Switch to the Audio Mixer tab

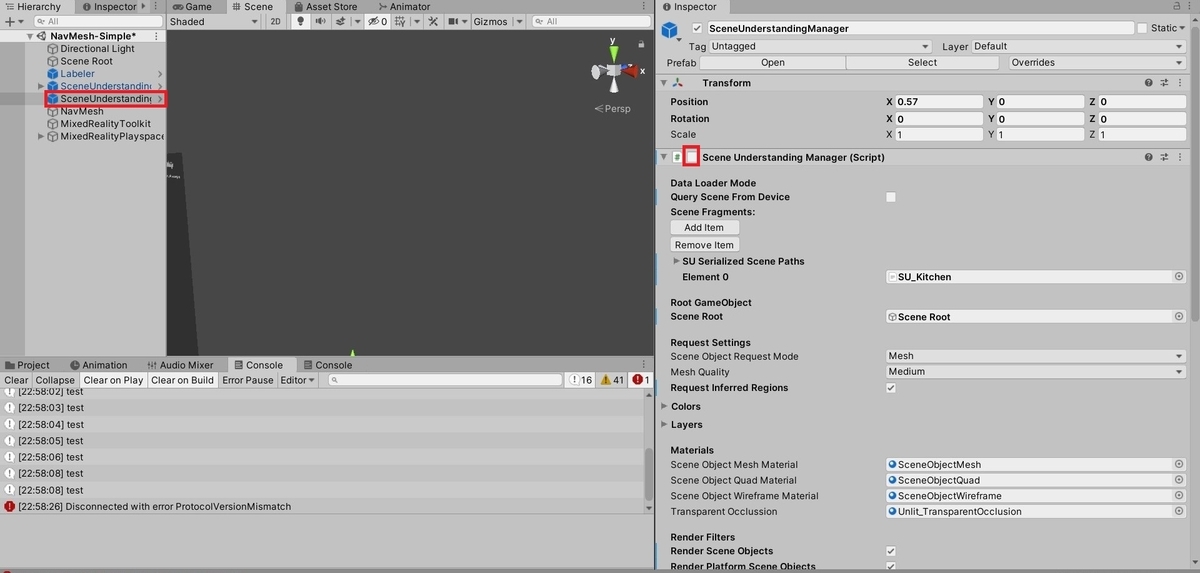pos(180,365)
